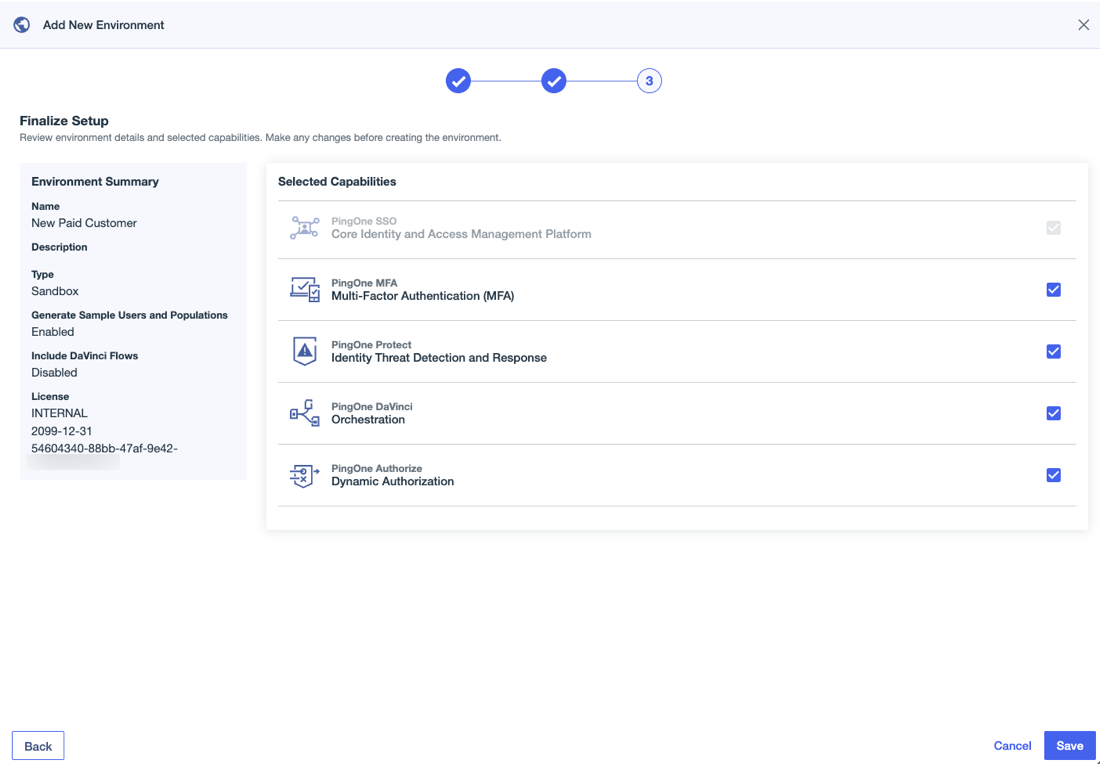This screenshot has width=1100, height=764.
Task: Click the PingOne MFA capability icon
Action: click(x=304, y=290)
